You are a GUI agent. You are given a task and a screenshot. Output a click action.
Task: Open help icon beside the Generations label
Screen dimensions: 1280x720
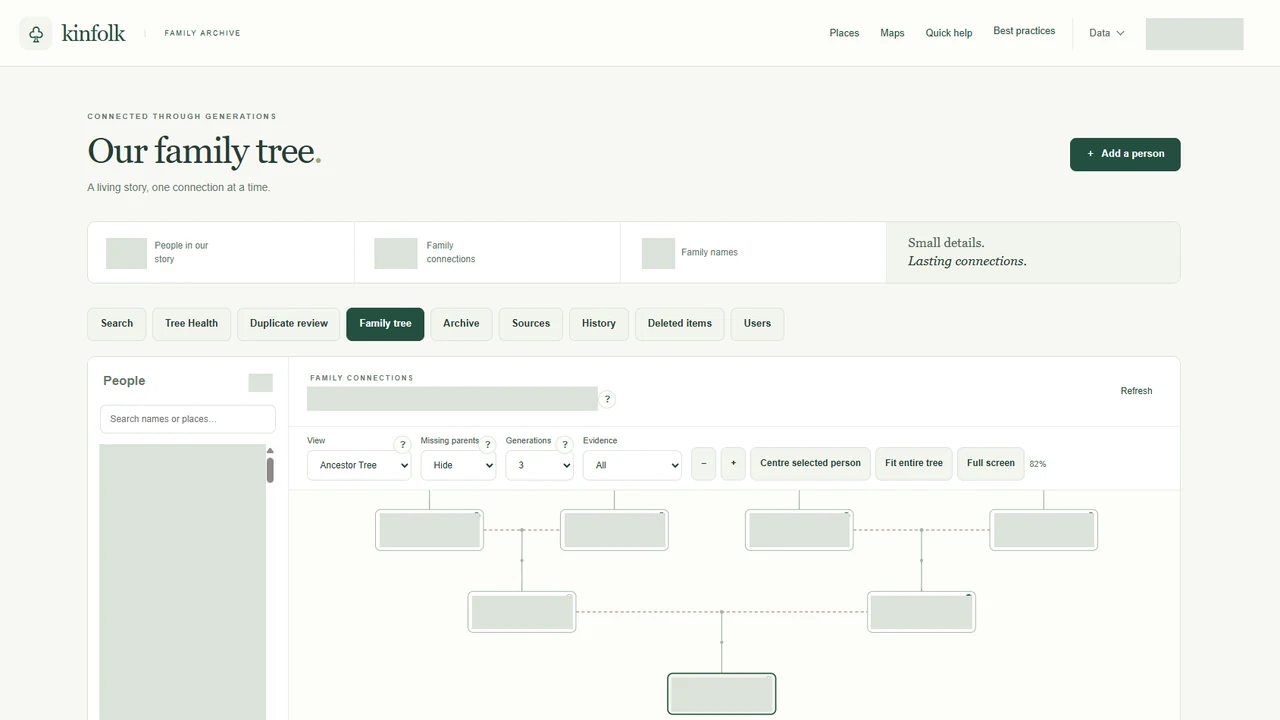(565, 445)
